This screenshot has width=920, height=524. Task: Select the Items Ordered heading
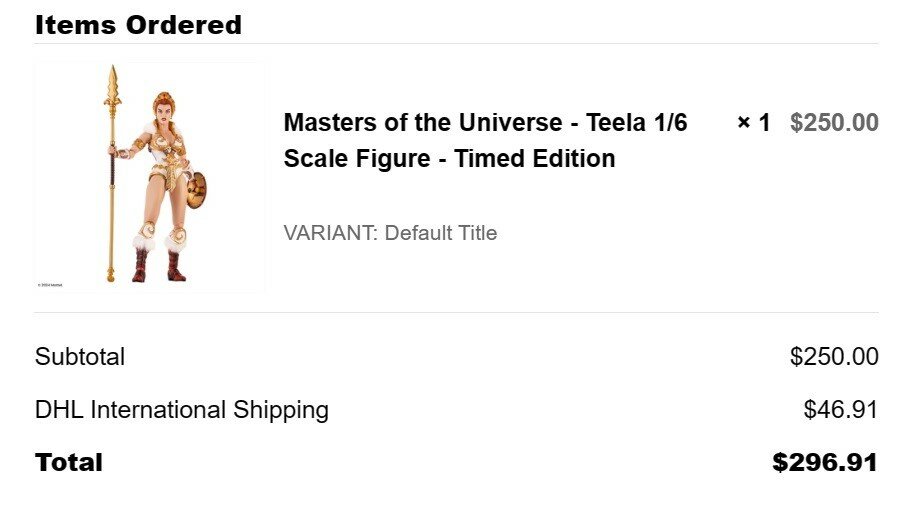click(x=138, y=25)
